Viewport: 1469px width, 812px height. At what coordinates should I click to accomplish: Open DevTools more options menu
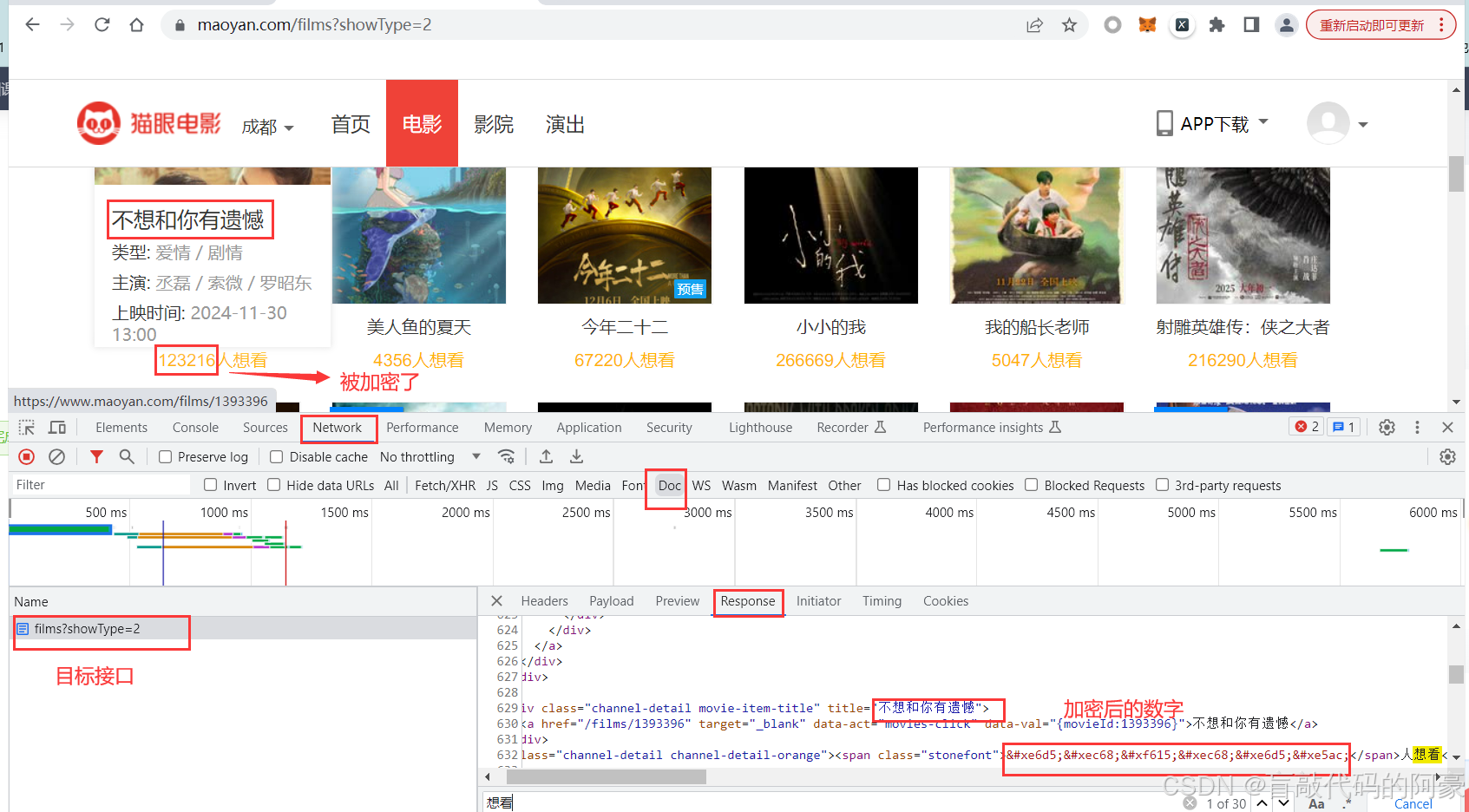coord(1417,427)
